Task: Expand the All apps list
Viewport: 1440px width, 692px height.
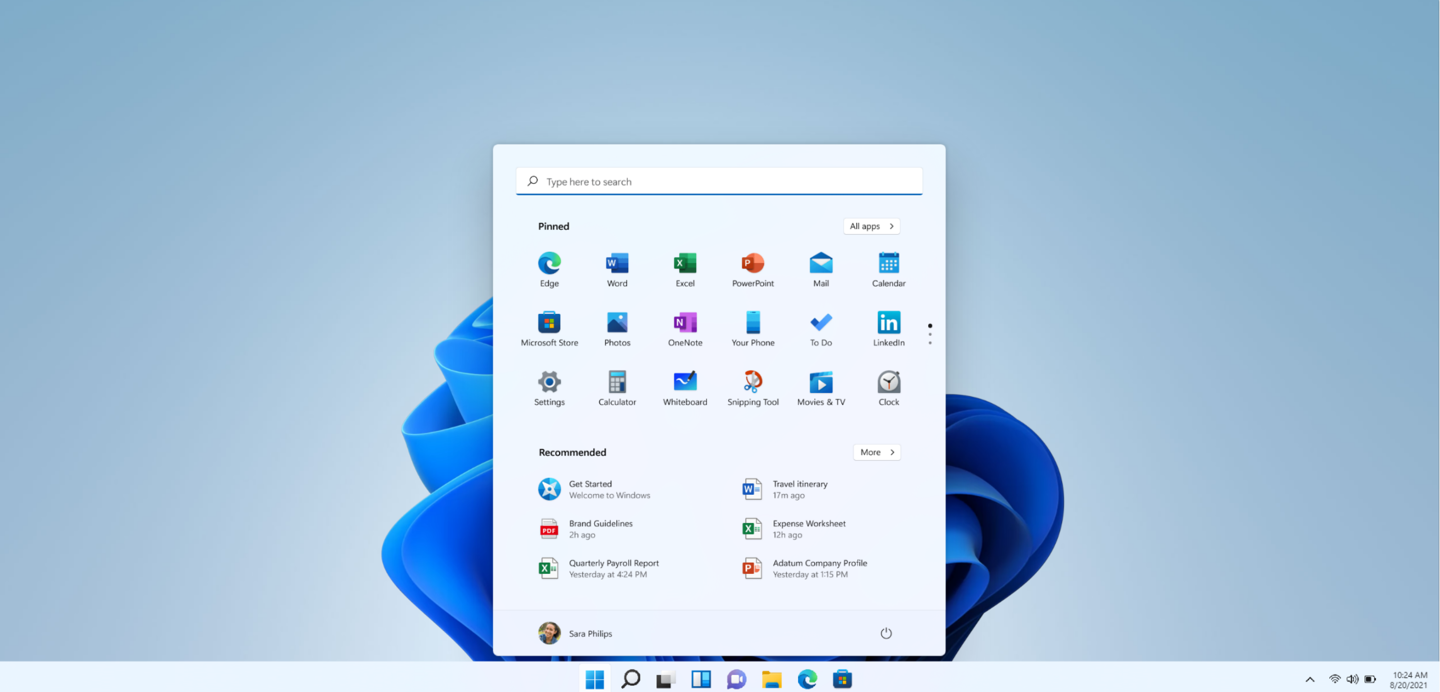Action: 870,226
